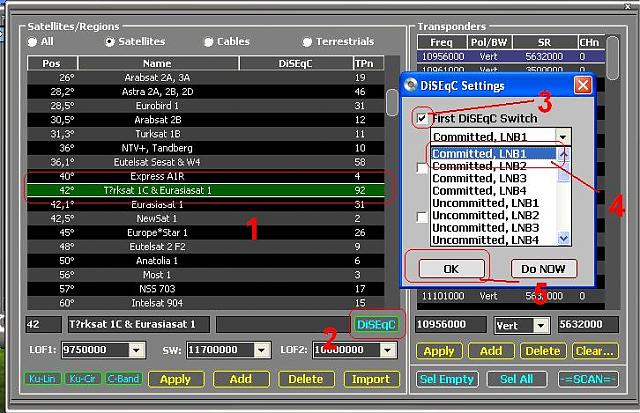Click the transponder frequency field 10956000
The height and width of the screenshot is (413, 640).
(x=451, y=324)
